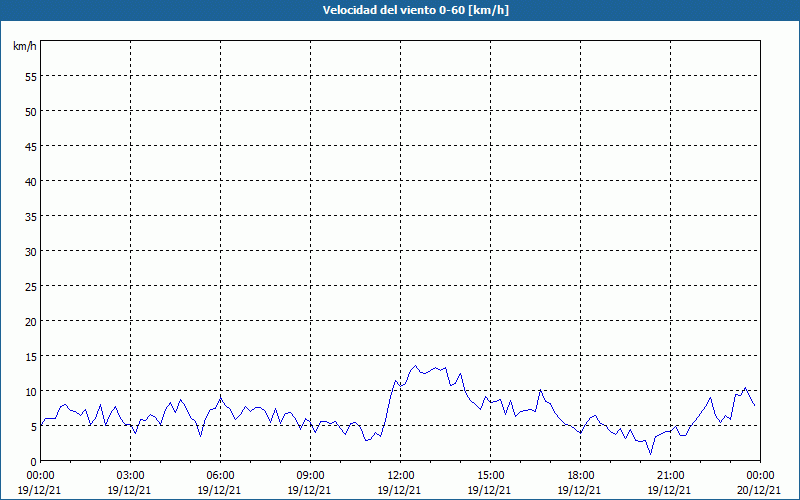Select the 50 label on the y-axis
Viewport: 800px width, 500px height.
click(x=30, y=111)
